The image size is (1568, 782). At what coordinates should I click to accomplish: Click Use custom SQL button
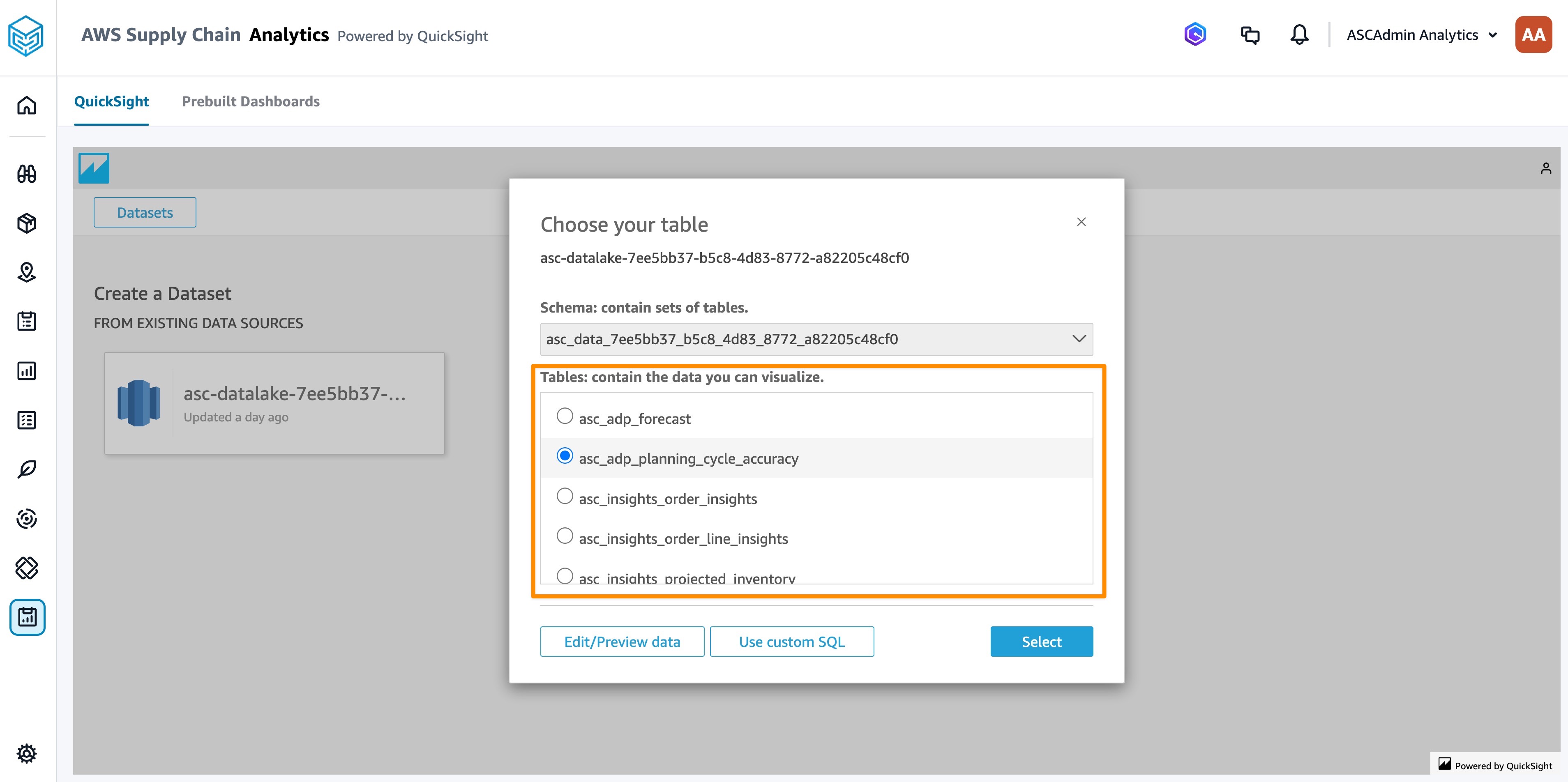[792, 642]
